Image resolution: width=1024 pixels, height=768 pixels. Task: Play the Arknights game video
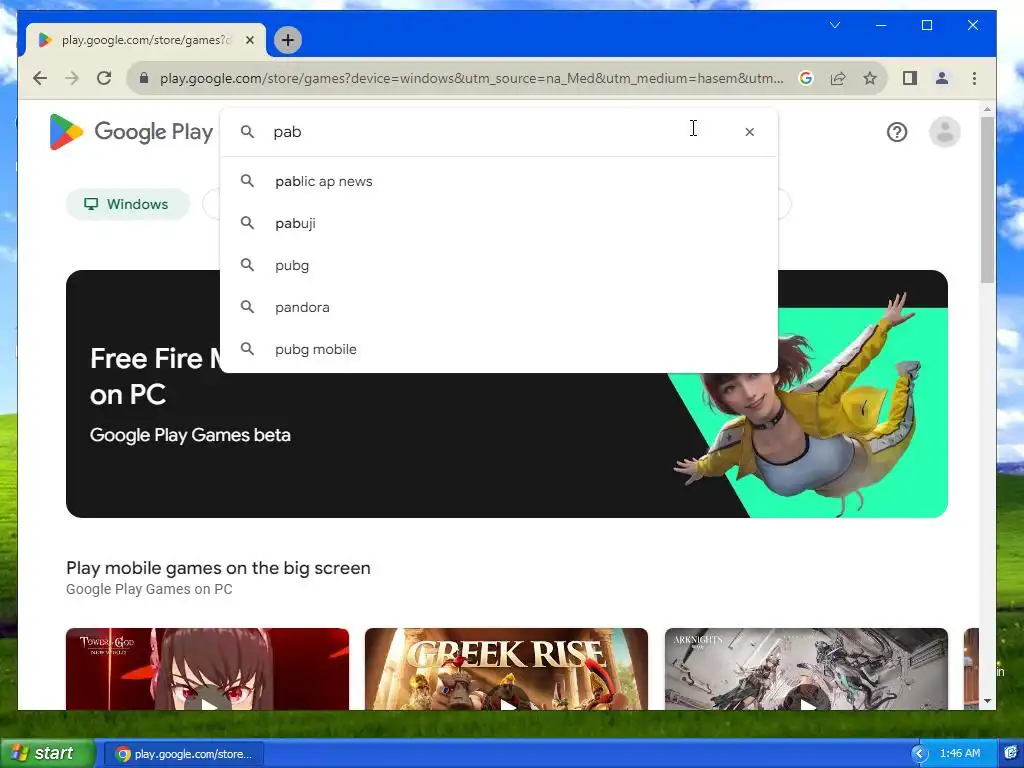coord(806,704)
